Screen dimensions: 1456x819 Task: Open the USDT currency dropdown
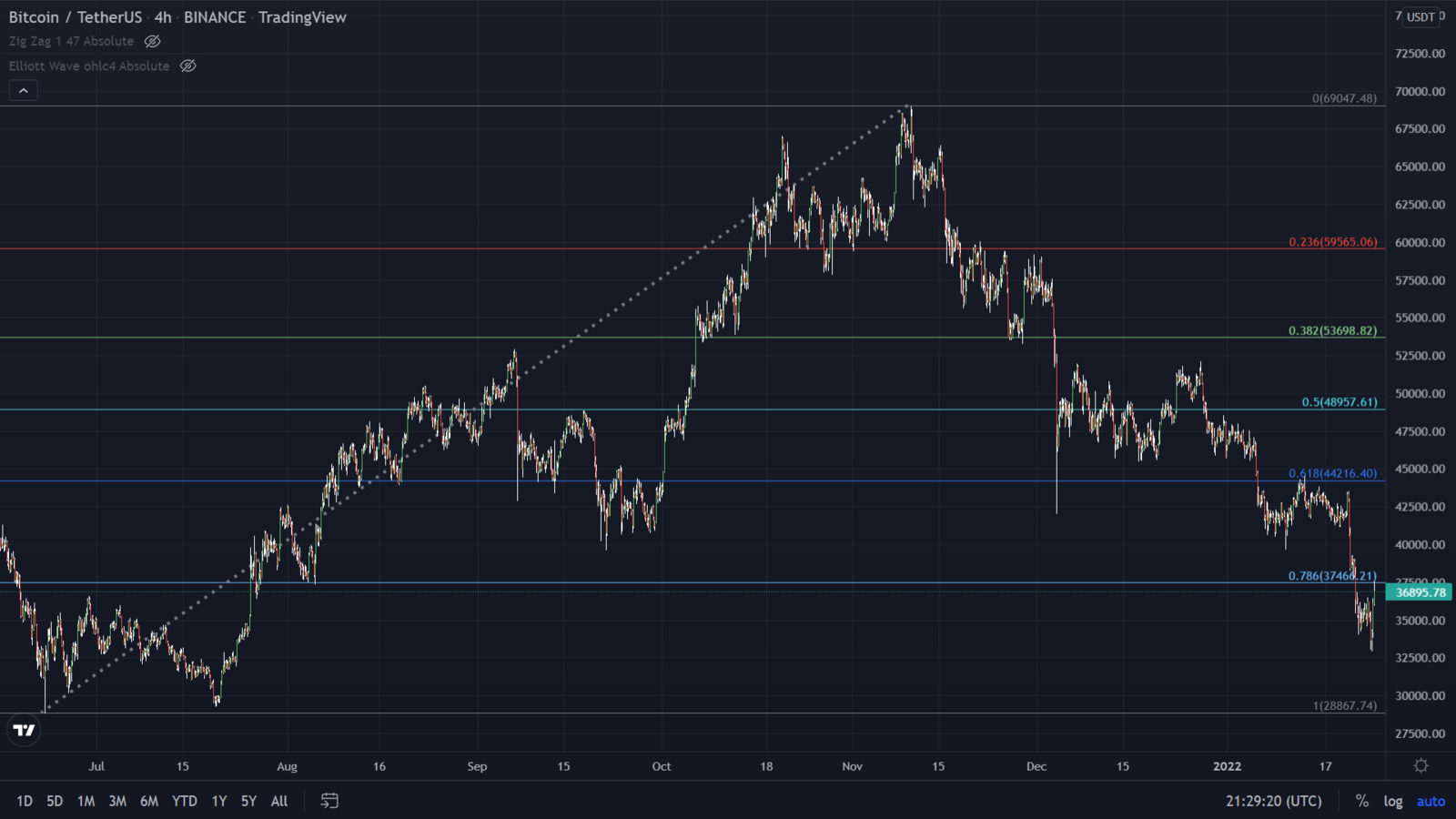pos(1421,16)
